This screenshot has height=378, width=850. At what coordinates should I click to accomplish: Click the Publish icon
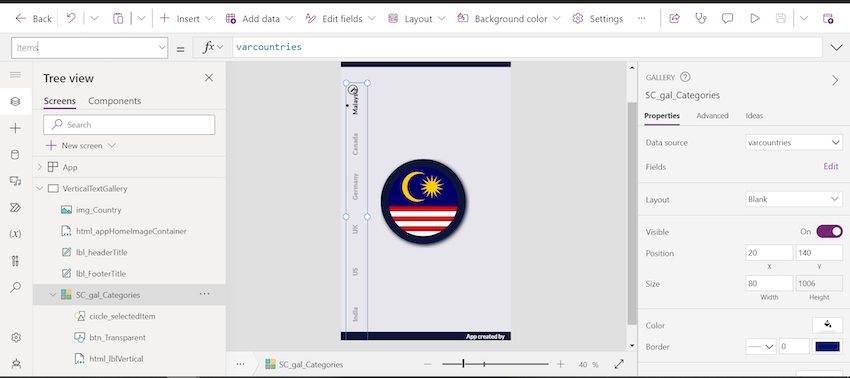pyautogui.click(x=828, y=18)
